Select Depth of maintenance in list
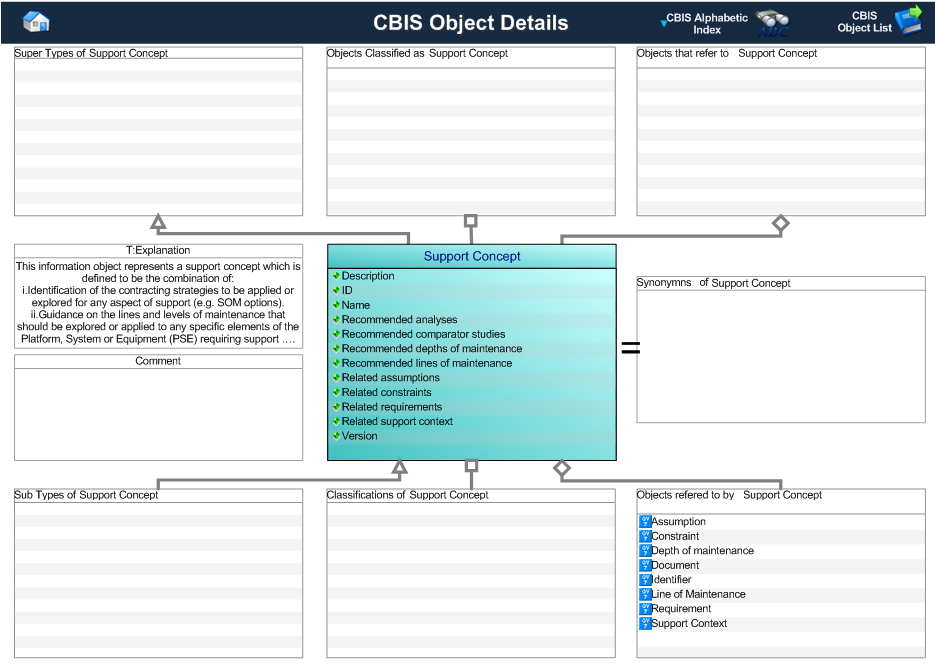The width and height of the screenshot is (935, 666). 702,550
